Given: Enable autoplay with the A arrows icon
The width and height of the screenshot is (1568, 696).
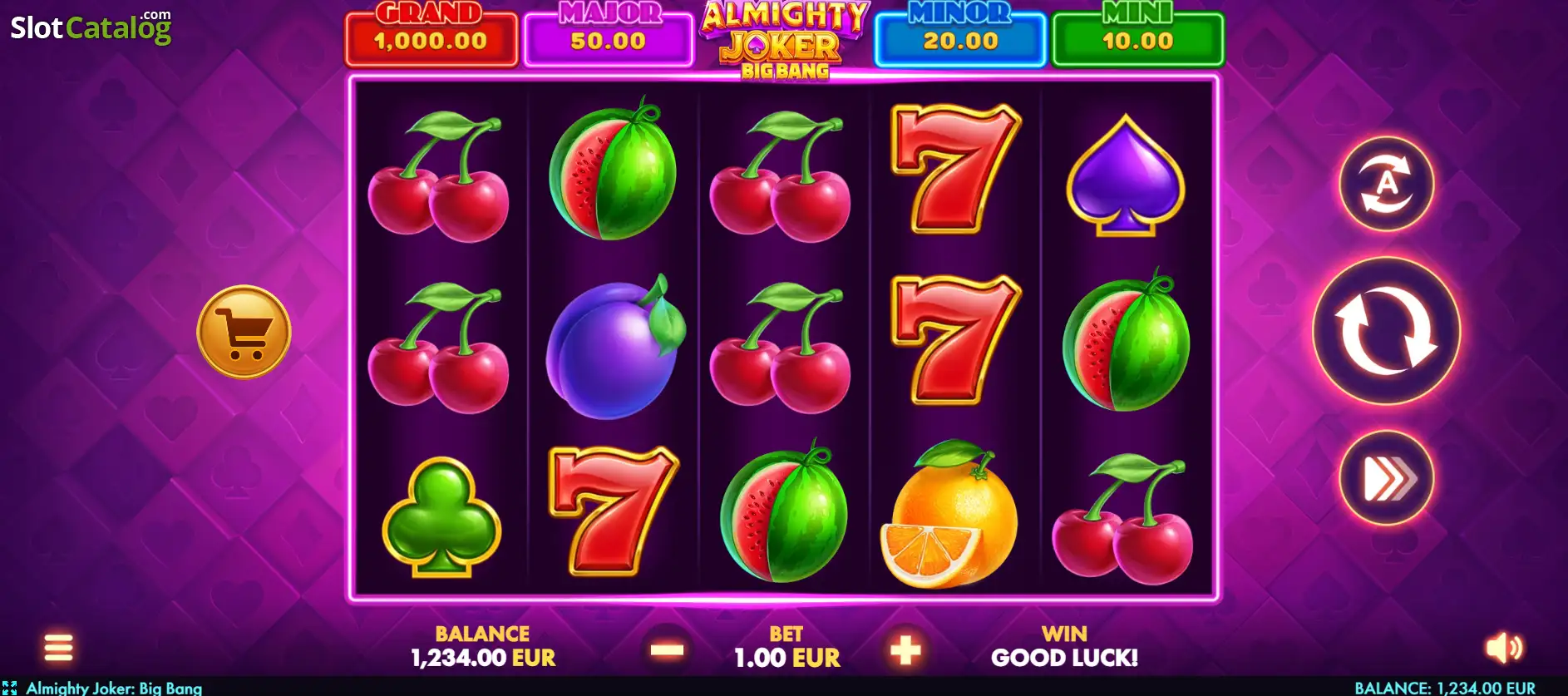Looking at the screenshot, I should point(1386,184).
